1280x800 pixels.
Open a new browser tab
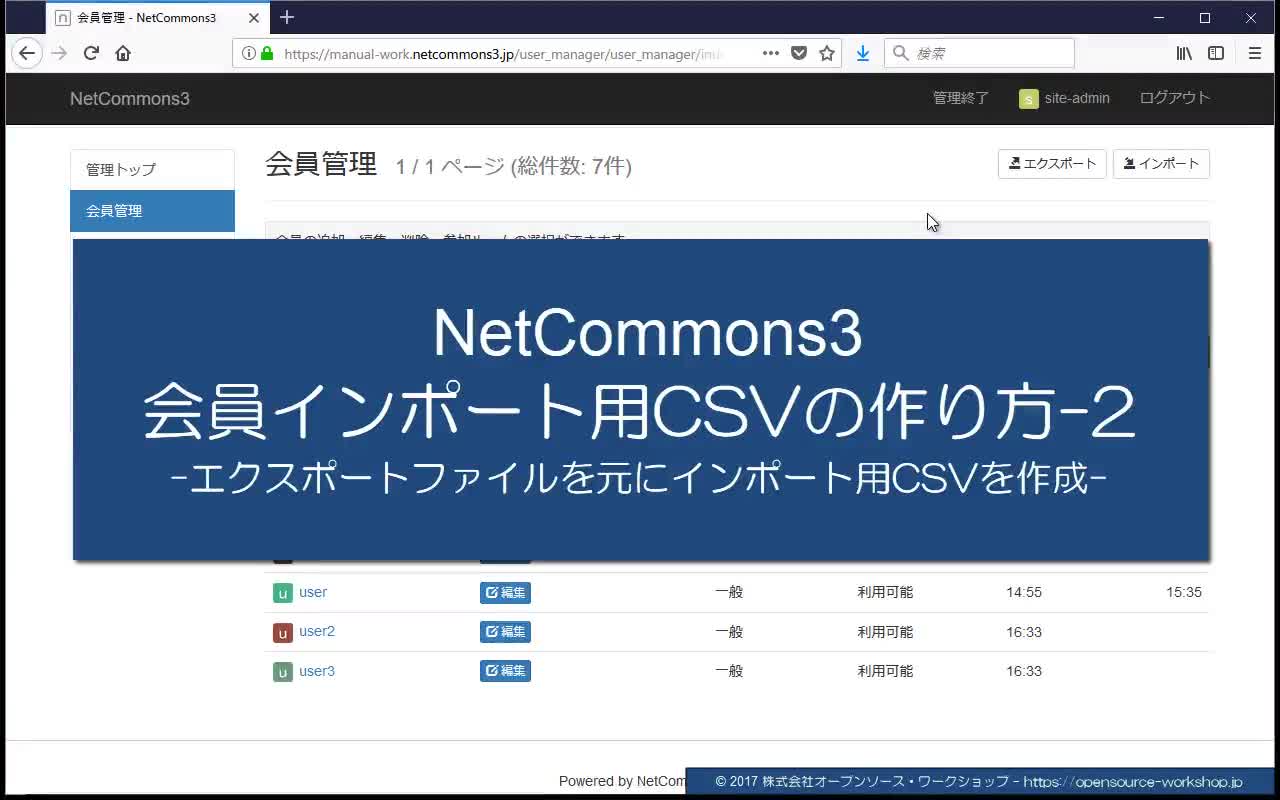coord(287,17)
